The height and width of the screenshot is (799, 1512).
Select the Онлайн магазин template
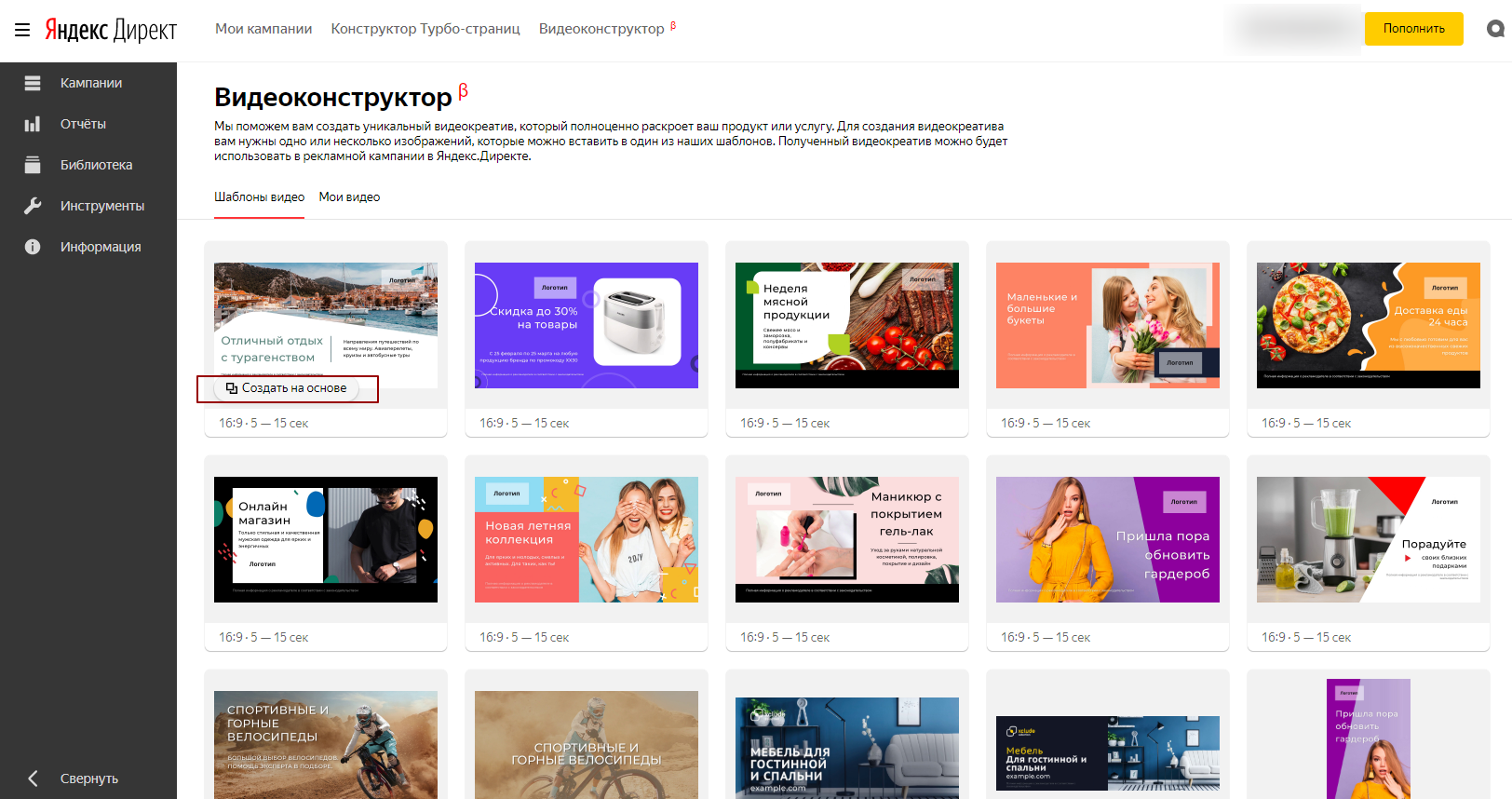point(326,539)
